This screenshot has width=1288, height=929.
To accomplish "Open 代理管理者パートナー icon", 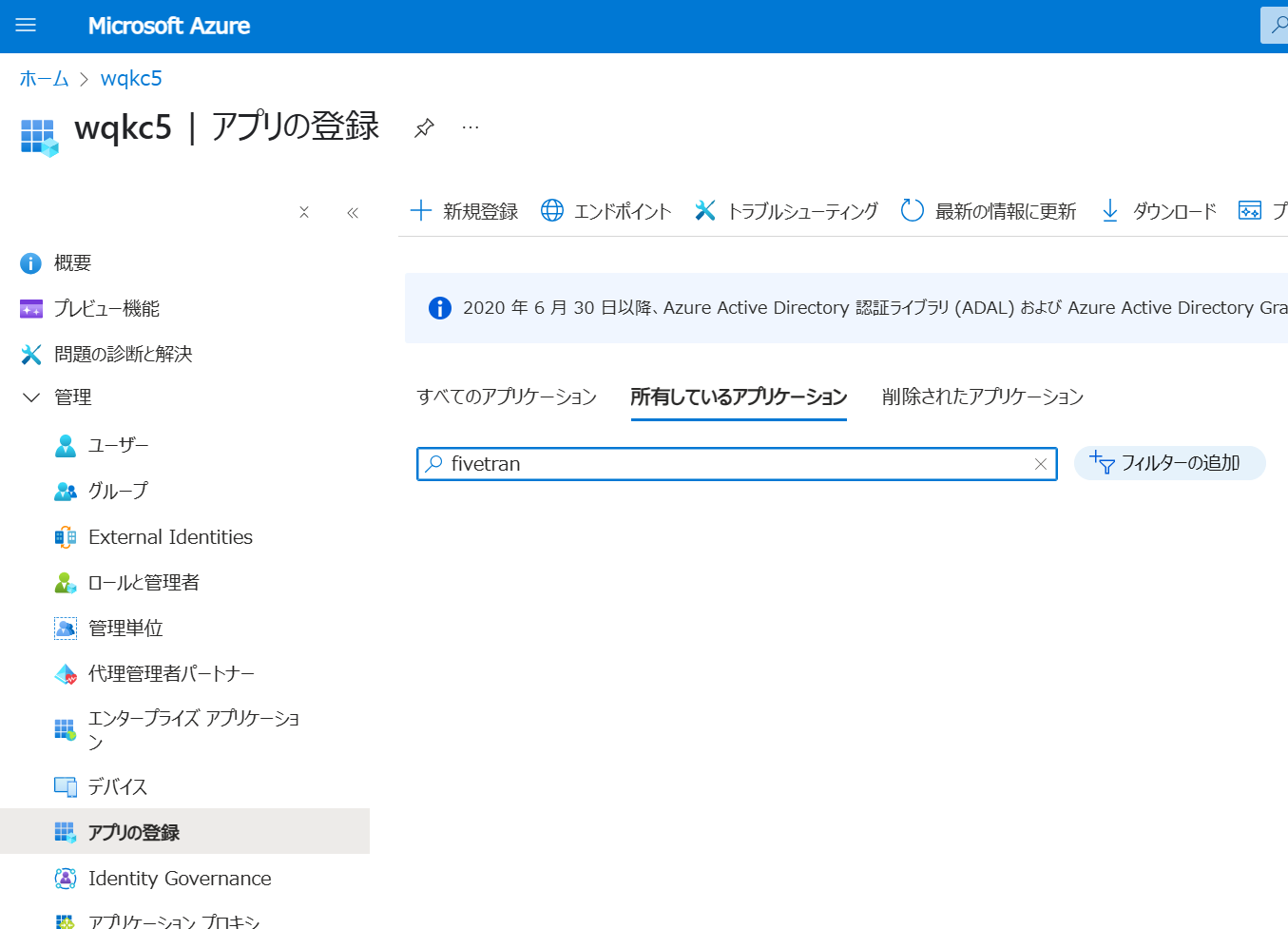I will pyautogui.click(x=66, y=674).
